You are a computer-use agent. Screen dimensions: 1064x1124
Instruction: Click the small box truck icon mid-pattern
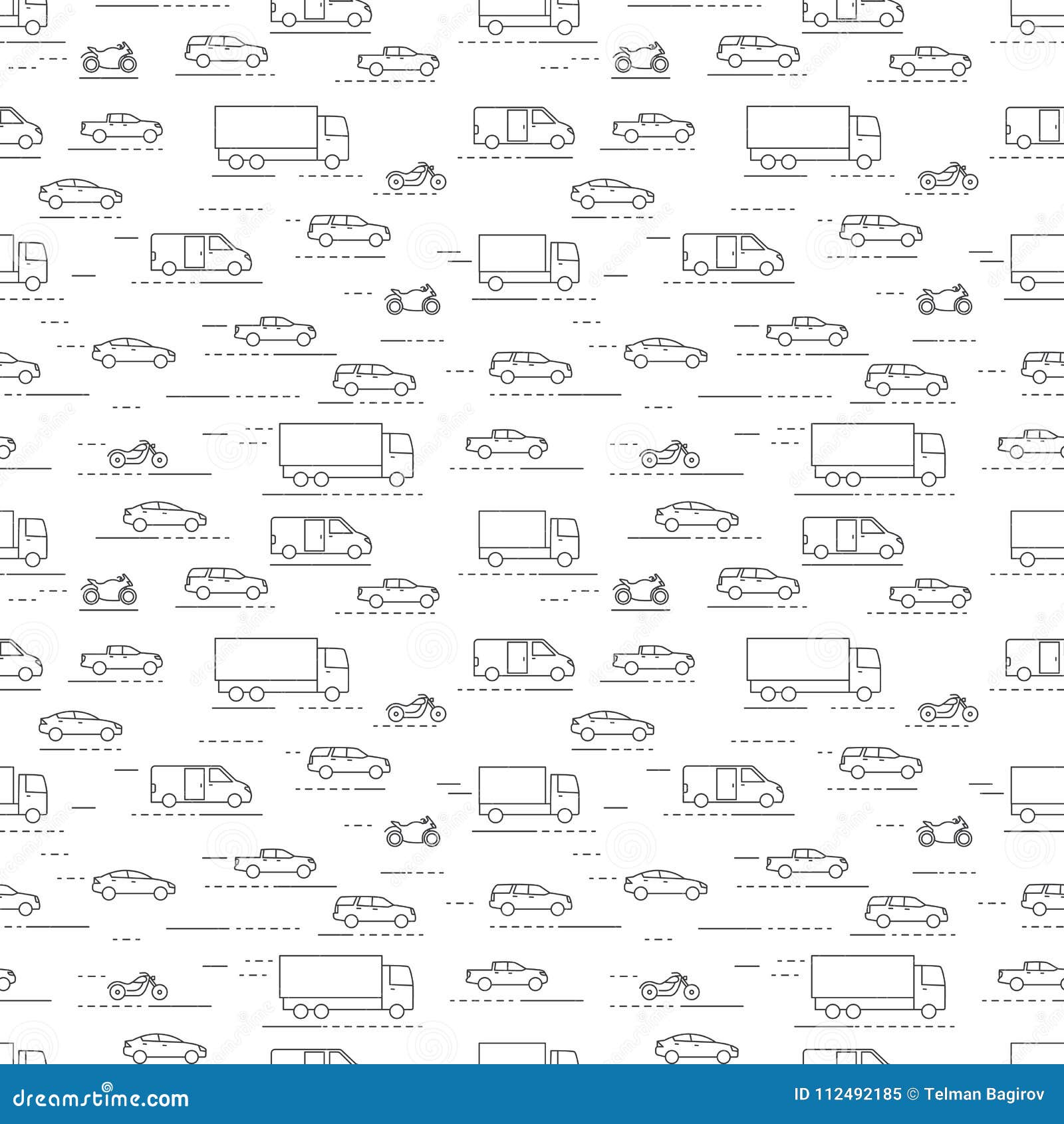(x=529, y=259)
